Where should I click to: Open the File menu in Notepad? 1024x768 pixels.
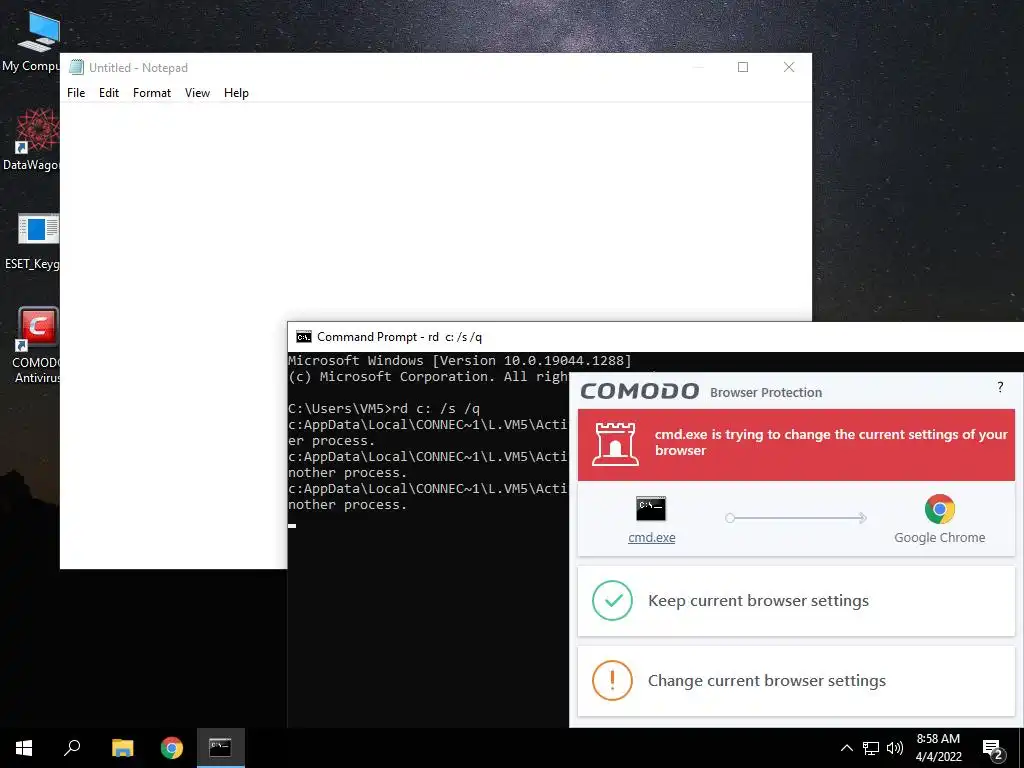76,93
